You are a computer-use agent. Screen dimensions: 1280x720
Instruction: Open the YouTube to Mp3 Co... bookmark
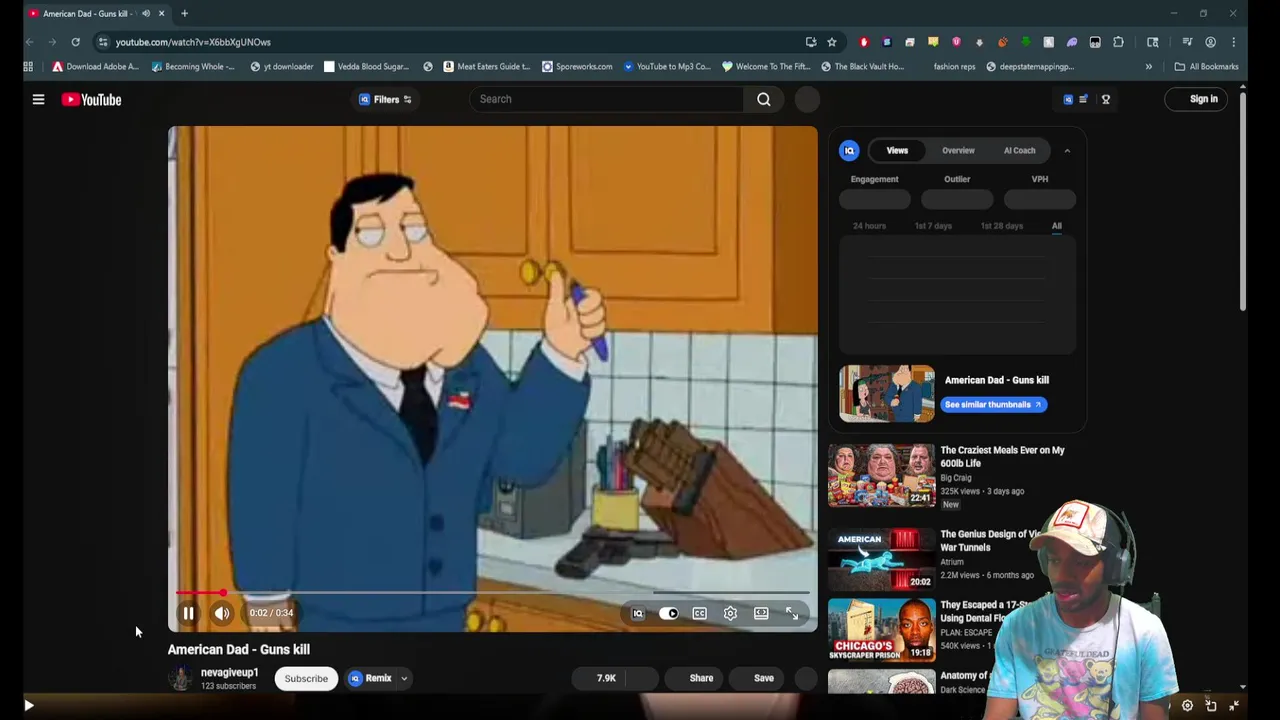click(x=666, y=66)
